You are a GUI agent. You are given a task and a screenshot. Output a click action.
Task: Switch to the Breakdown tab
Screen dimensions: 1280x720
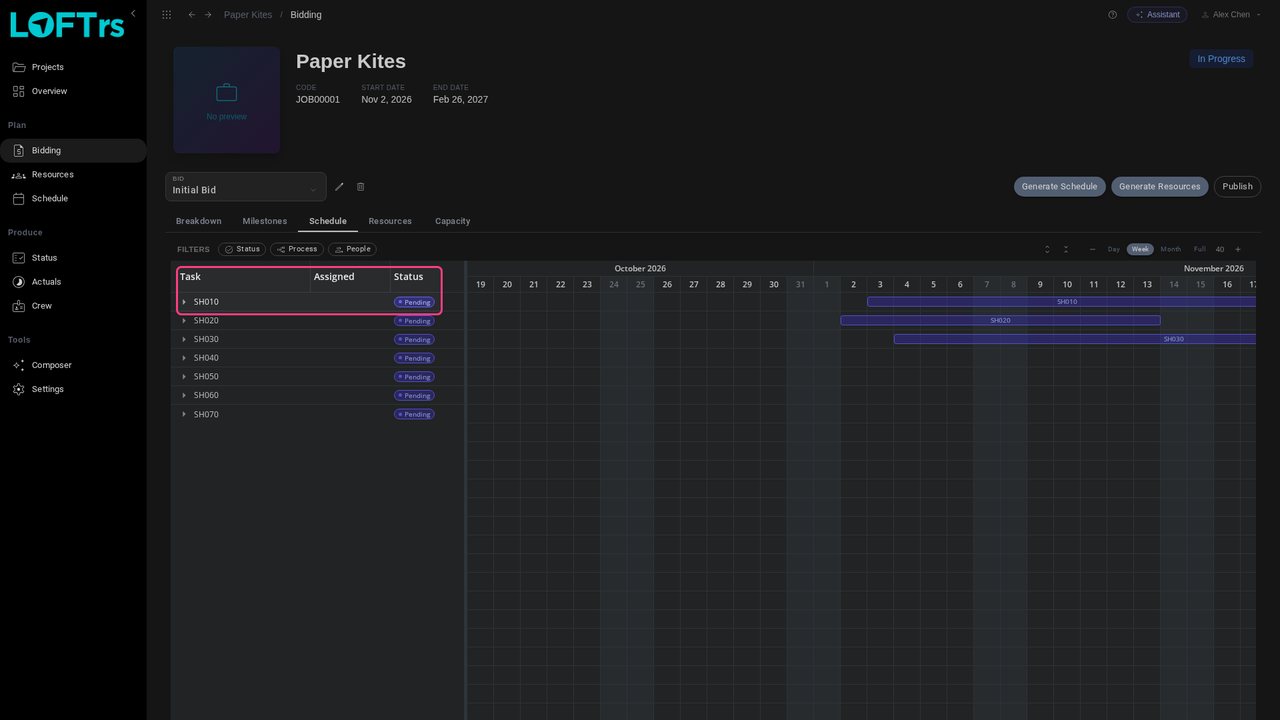click(199, 221)
